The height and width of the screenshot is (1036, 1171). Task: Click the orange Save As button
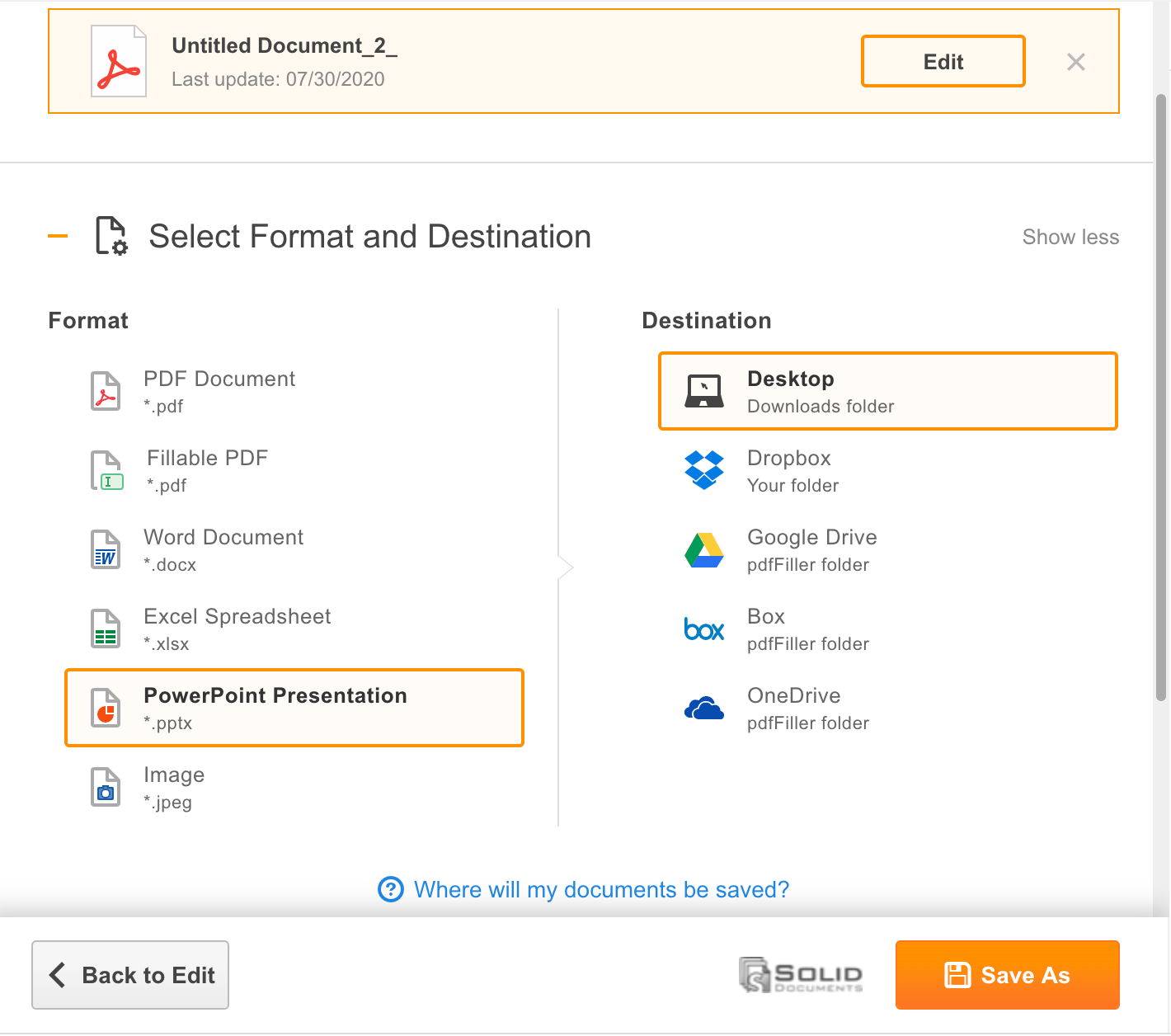pos(1008,975)
